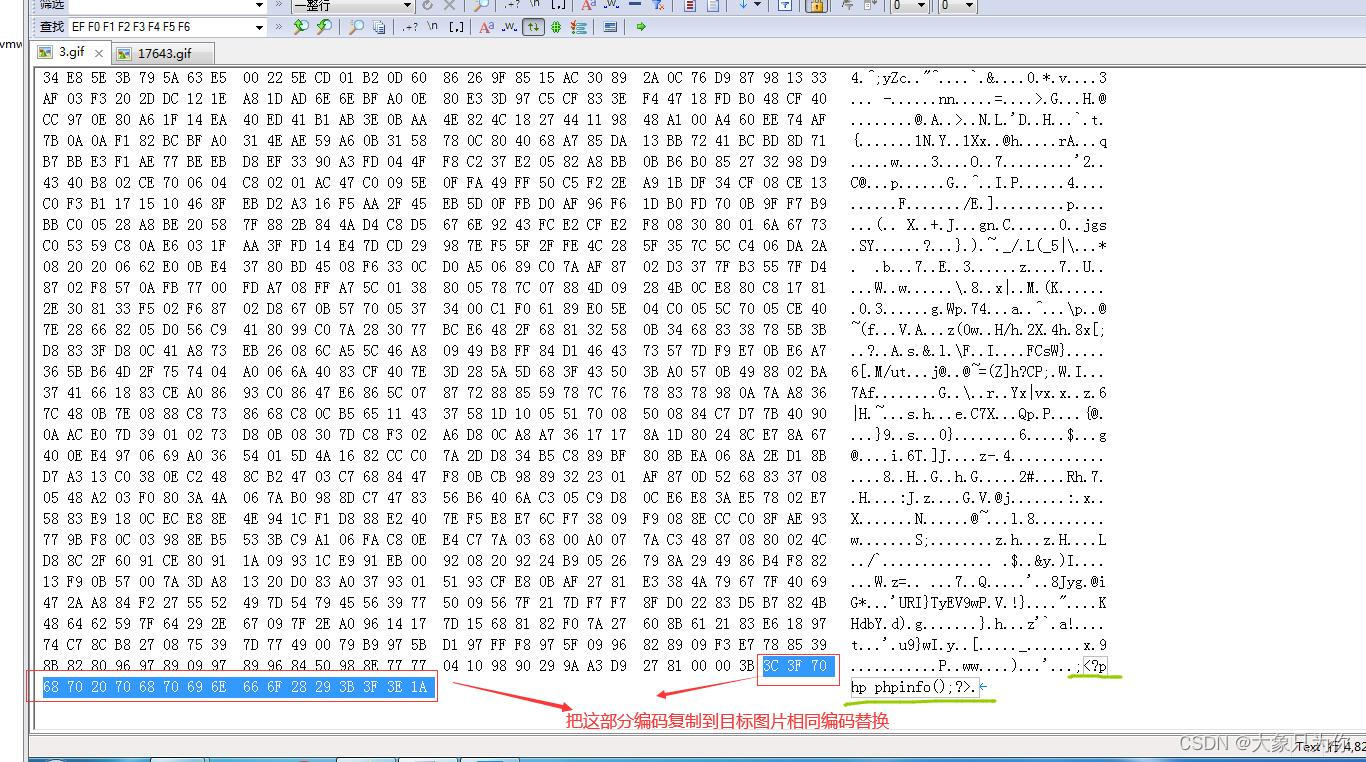Open the 查找 search history dropdown
The image size is (1366, 762).
click(x=260, y=27)
